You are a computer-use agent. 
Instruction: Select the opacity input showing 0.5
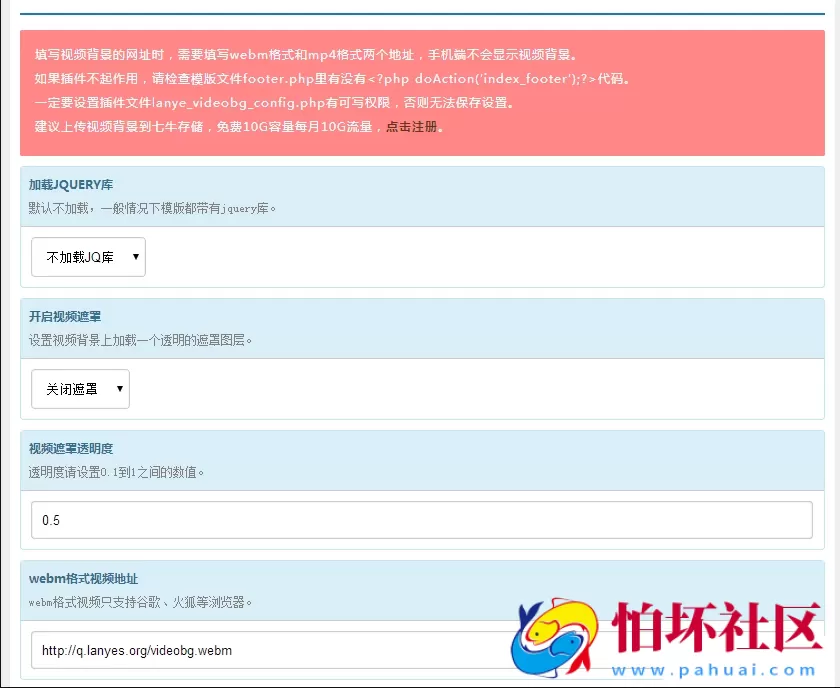[x=420, y=519]
